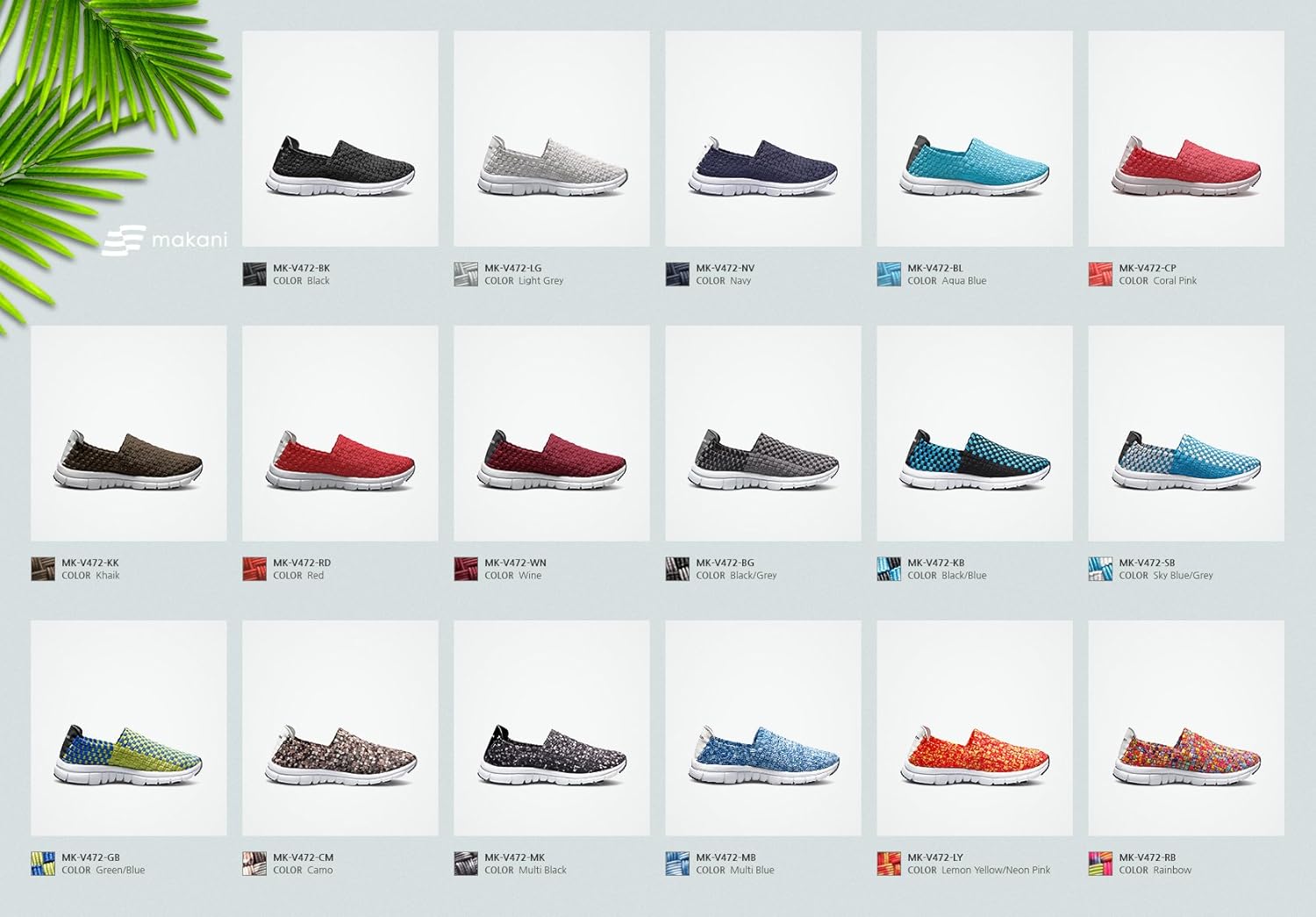This screenshot has width=1316, height=917.
Task: Open the black woven shoe thumbnail
Action: [x=340, y=139]
